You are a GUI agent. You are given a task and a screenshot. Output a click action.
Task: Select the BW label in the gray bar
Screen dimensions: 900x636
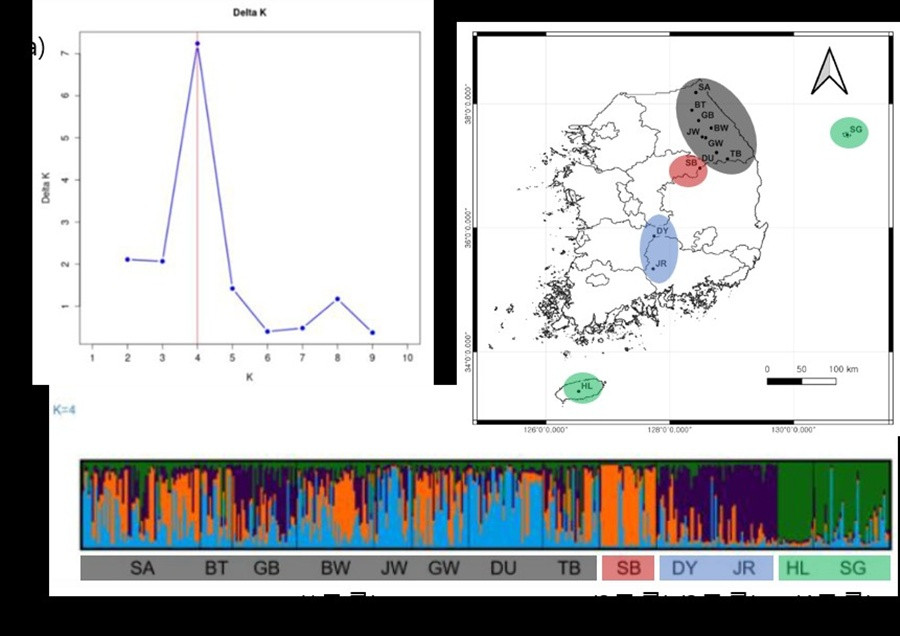coord(335,568)
